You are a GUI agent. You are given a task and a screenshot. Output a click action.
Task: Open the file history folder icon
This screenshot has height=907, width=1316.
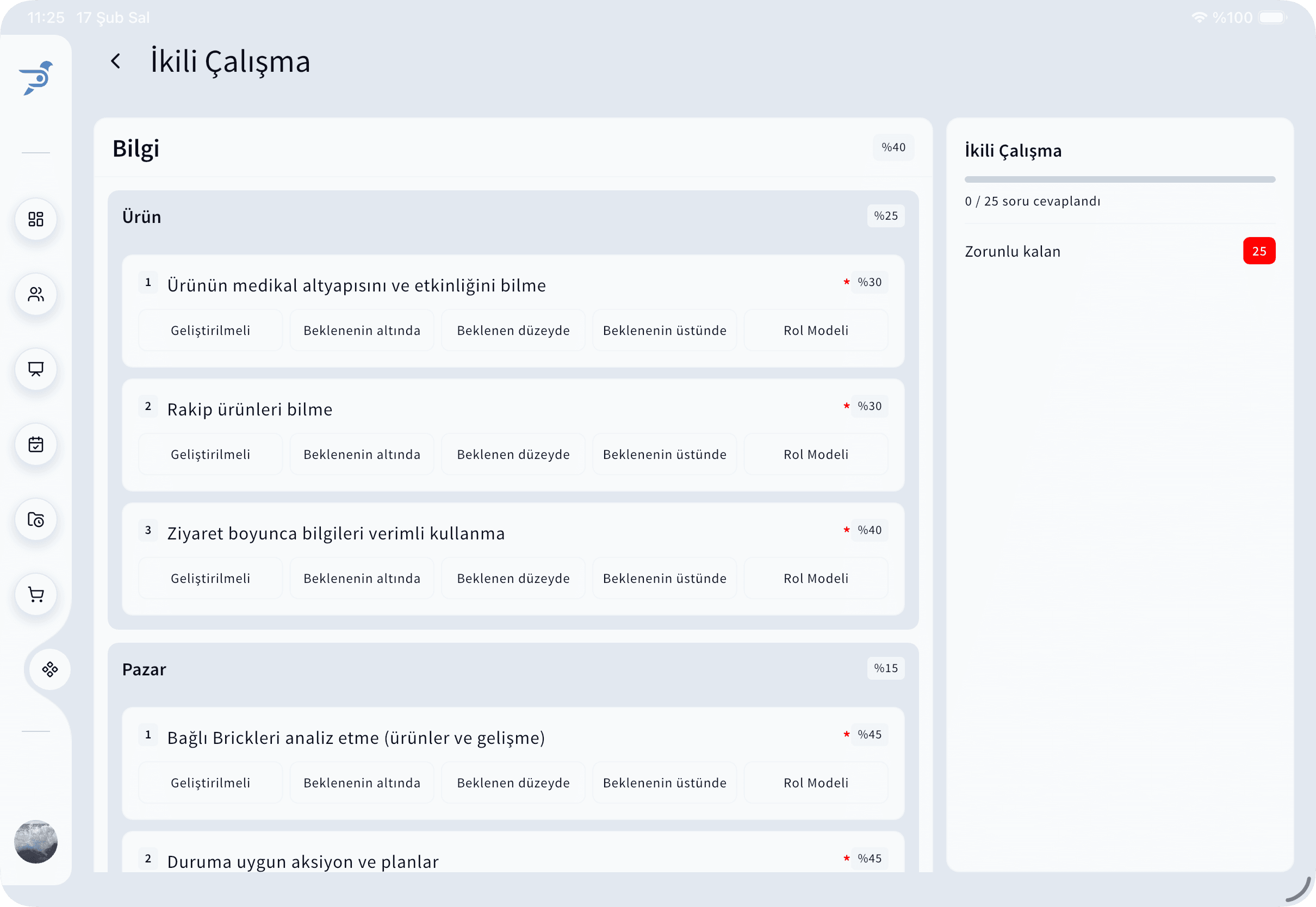35,519
